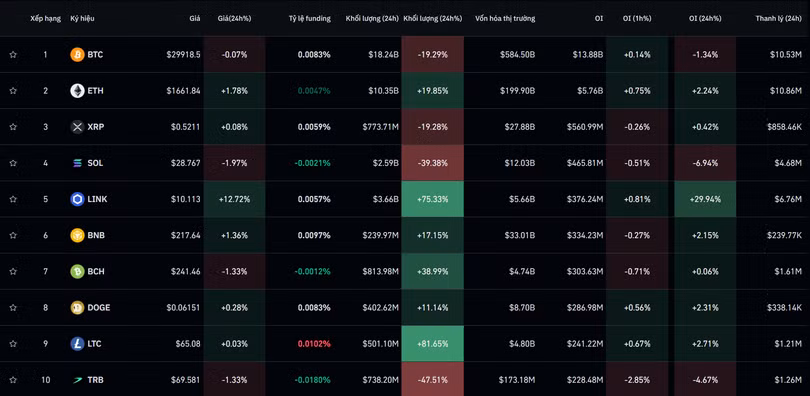Viewport: 810px width, 396px height.
Task: Sort by Xếp hạng column header
Action: tap(45, 19)
